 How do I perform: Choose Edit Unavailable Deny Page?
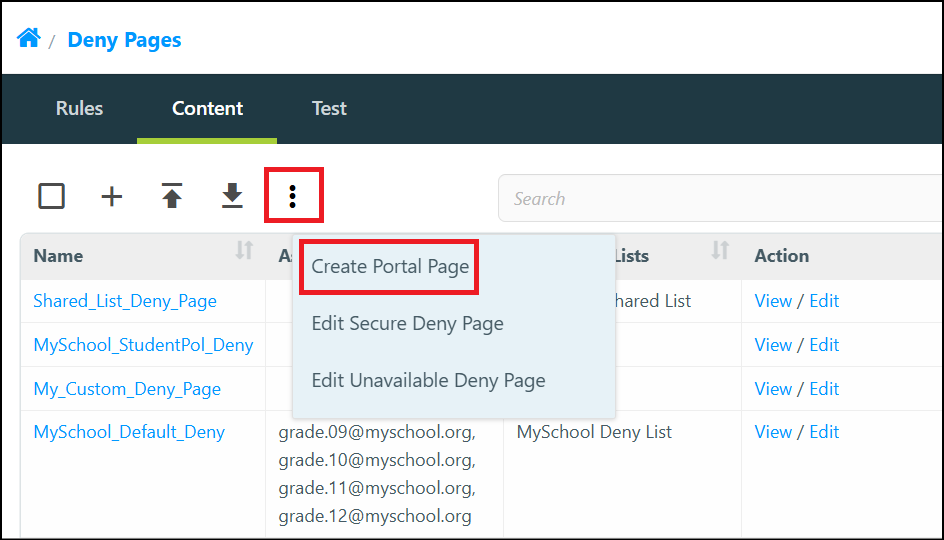pos(429,380)
